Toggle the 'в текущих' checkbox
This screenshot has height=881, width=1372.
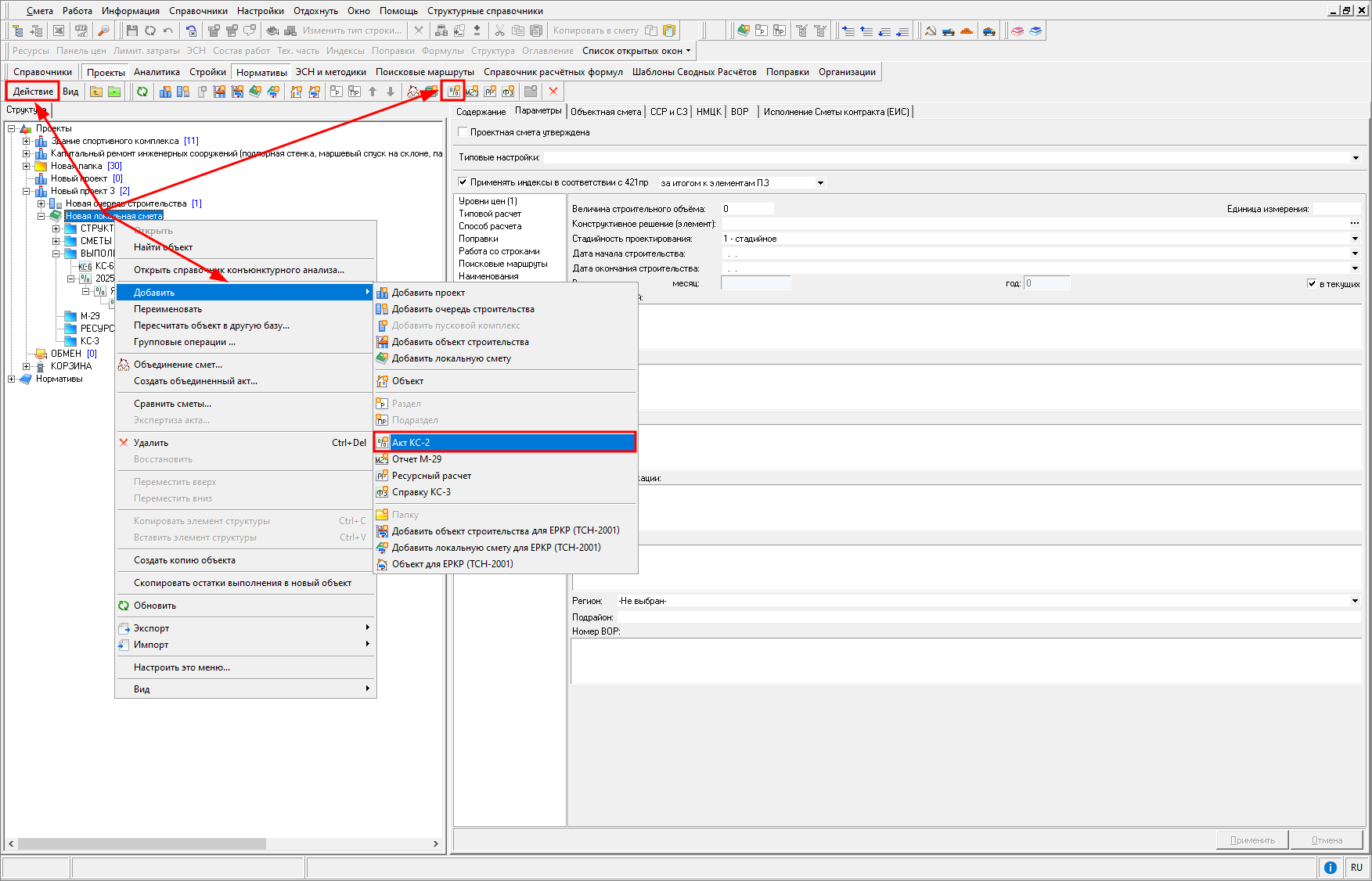coord(1312,283)
